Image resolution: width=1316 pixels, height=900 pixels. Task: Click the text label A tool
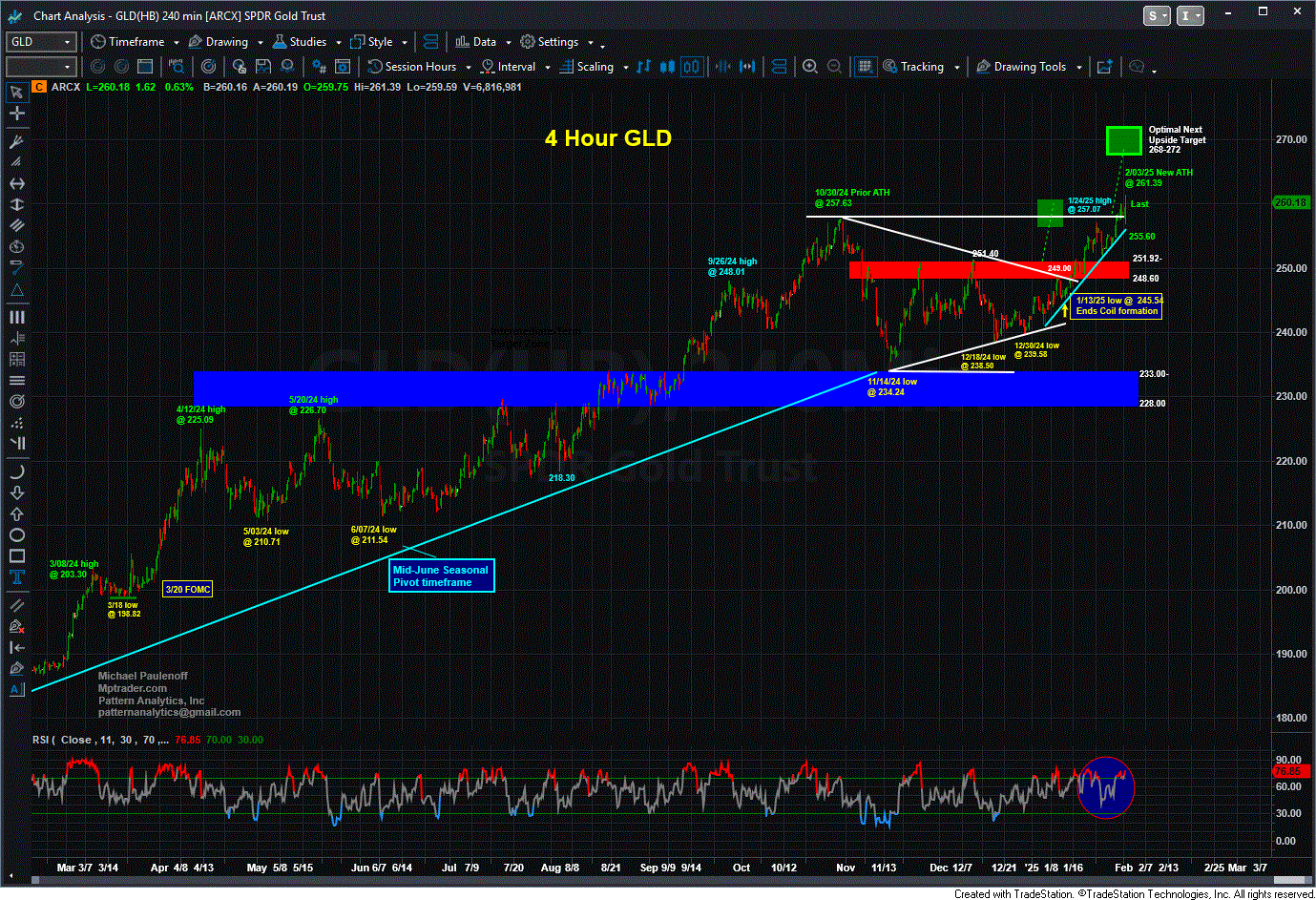16,689
